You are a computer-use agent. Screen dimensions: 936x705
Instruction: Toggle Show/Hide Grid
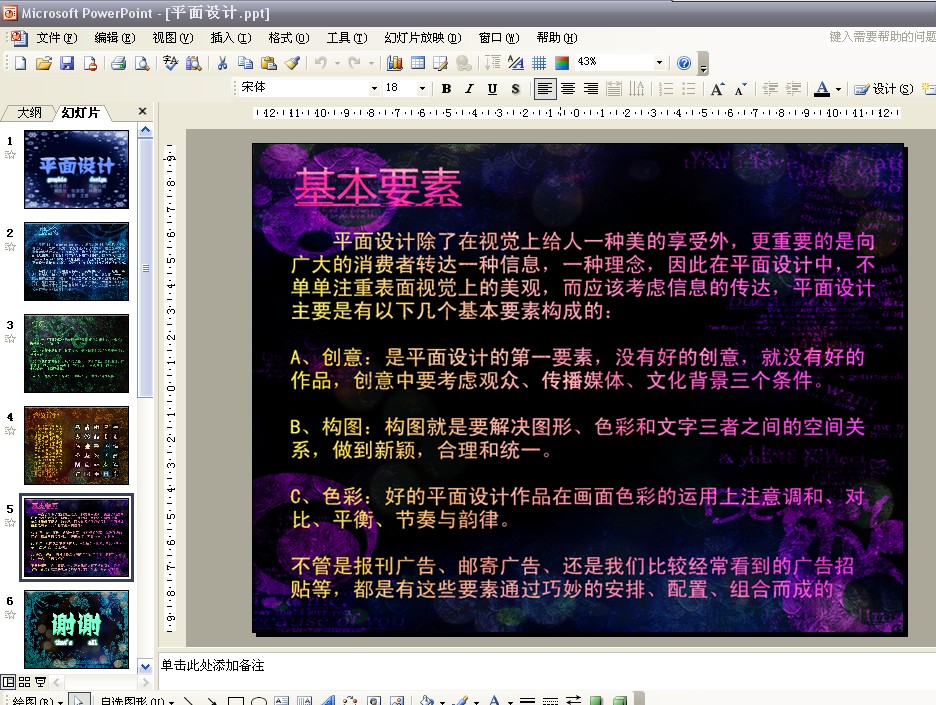(539, 63)
